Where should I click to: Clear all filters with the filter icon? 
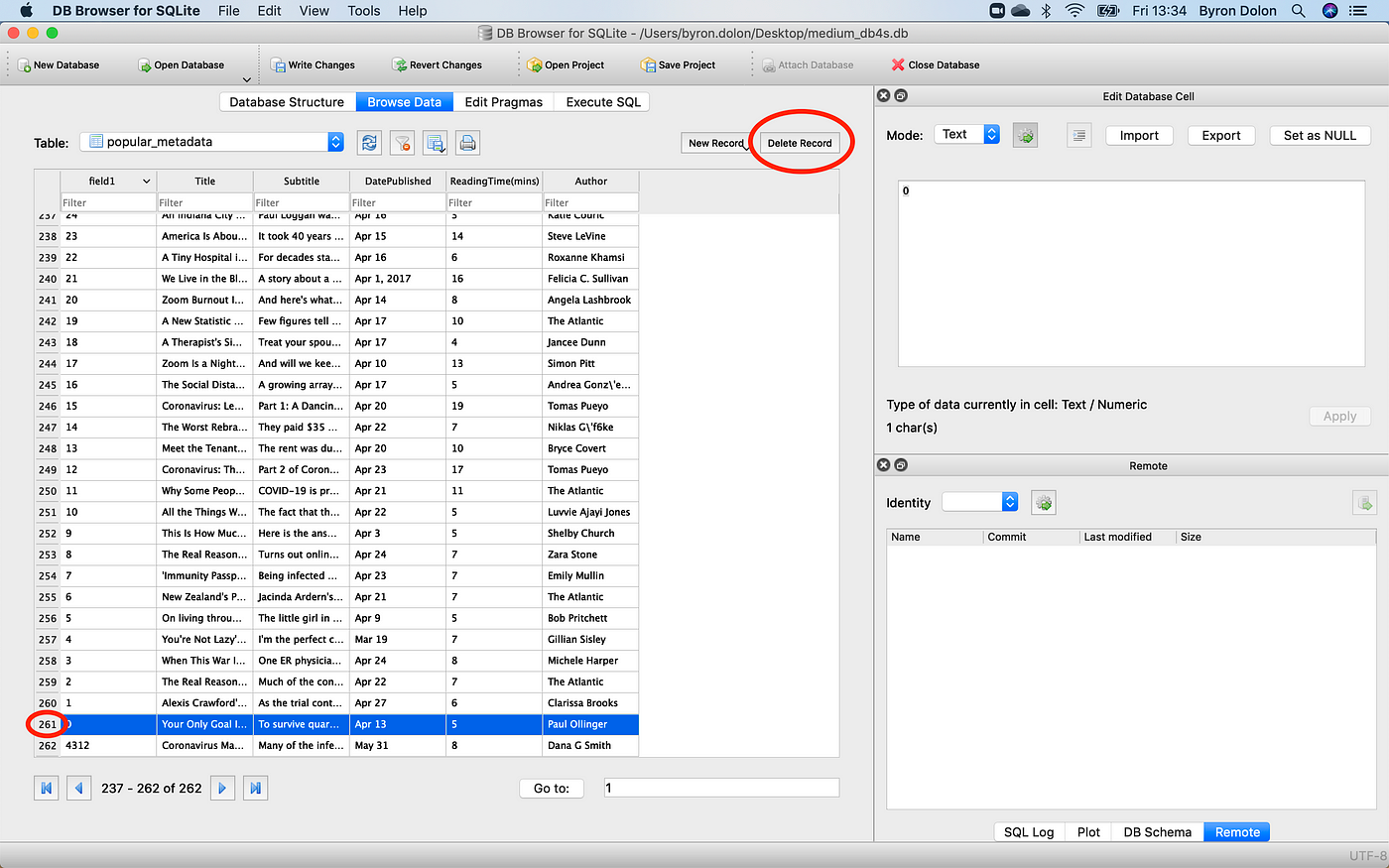click(x=402, y=143)
